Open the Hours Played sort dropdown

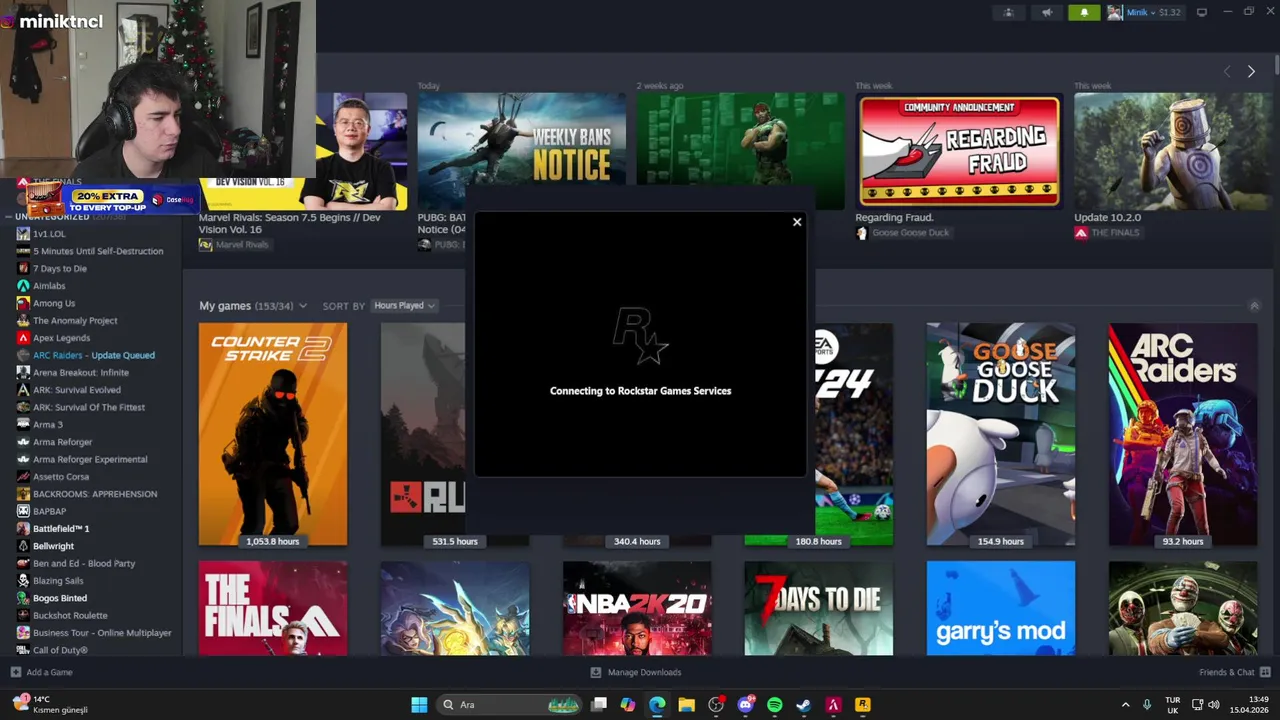coord(404,305)
